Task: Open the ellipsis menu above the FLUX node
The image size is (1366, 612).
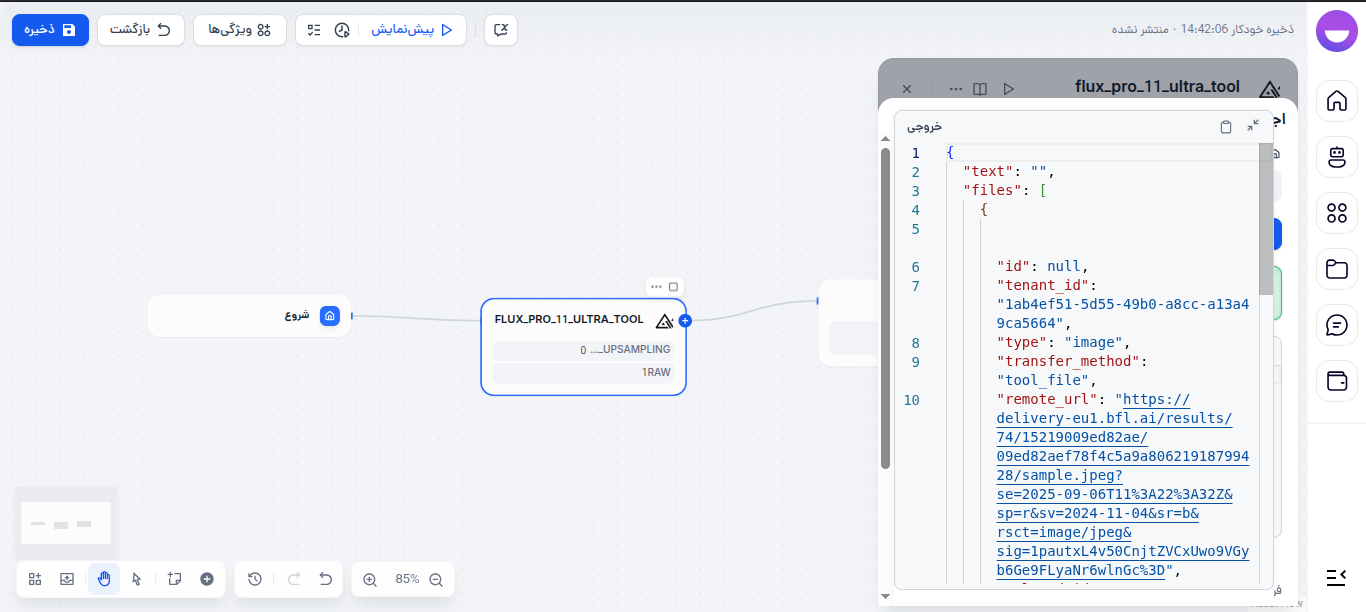Action: [x=657, y=286]
